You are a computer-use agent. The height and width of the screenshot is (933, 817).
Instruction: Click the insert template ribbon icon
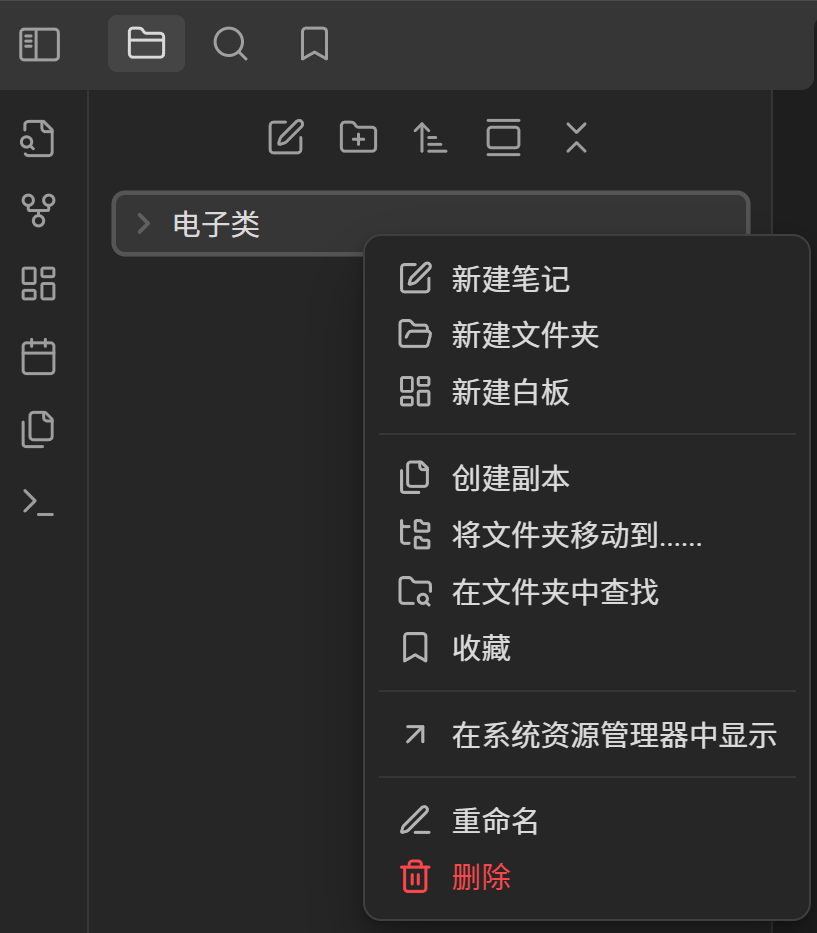tap(38, 429)
